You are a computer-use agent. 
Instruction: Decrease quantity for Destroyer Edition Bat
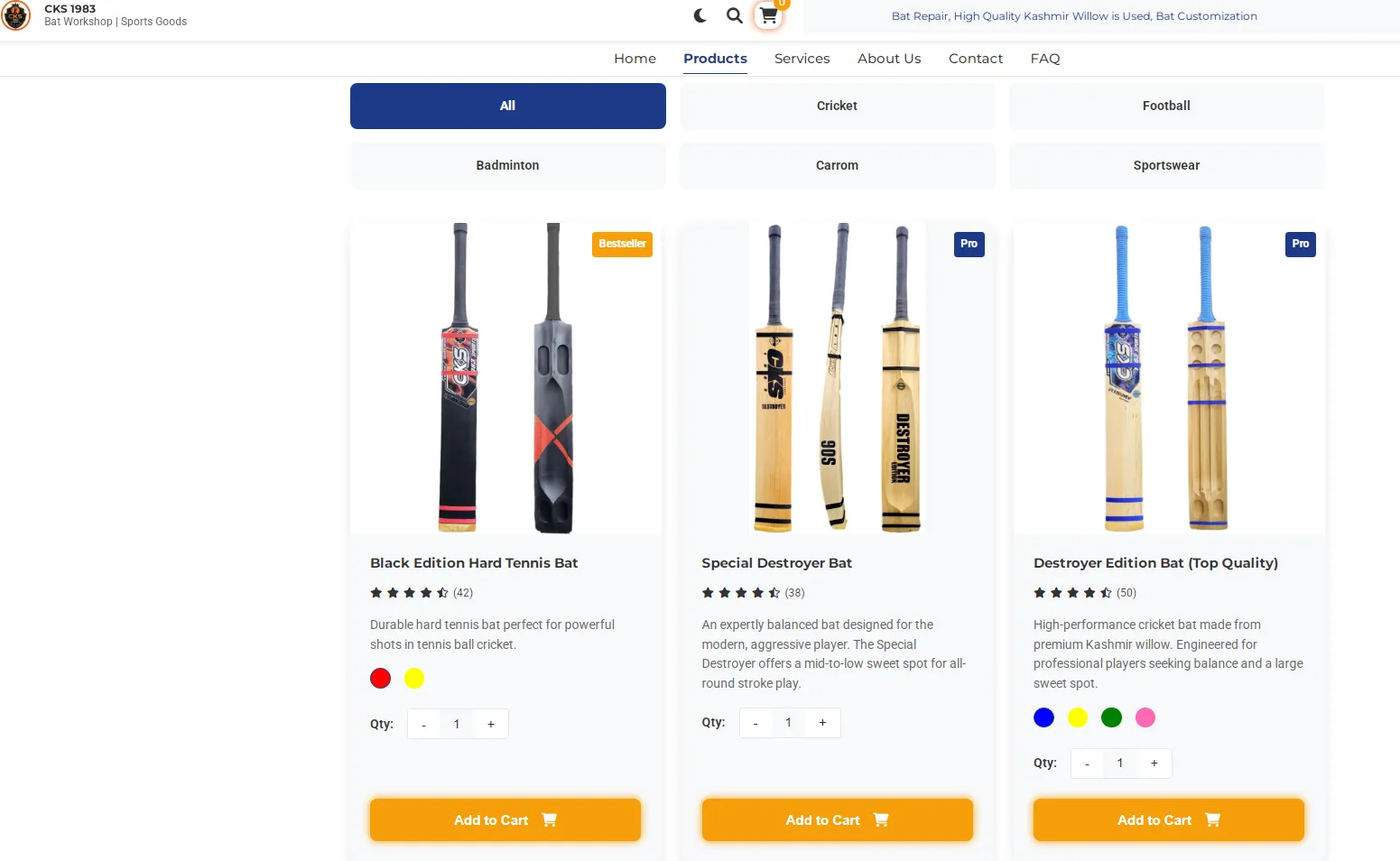click(x=1087, y=763)
